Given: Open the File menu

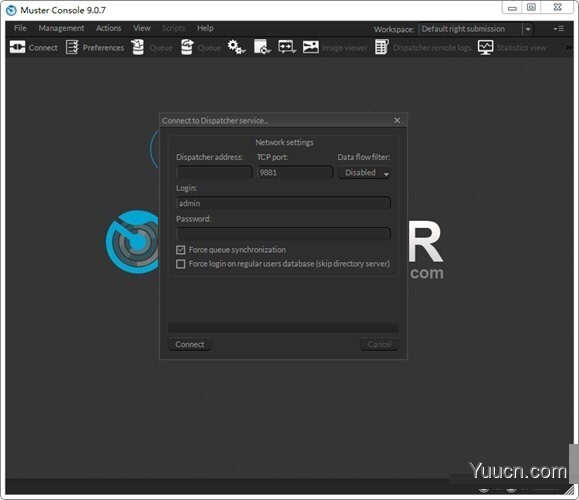Looking at the screenshot, I should point(20,28).
